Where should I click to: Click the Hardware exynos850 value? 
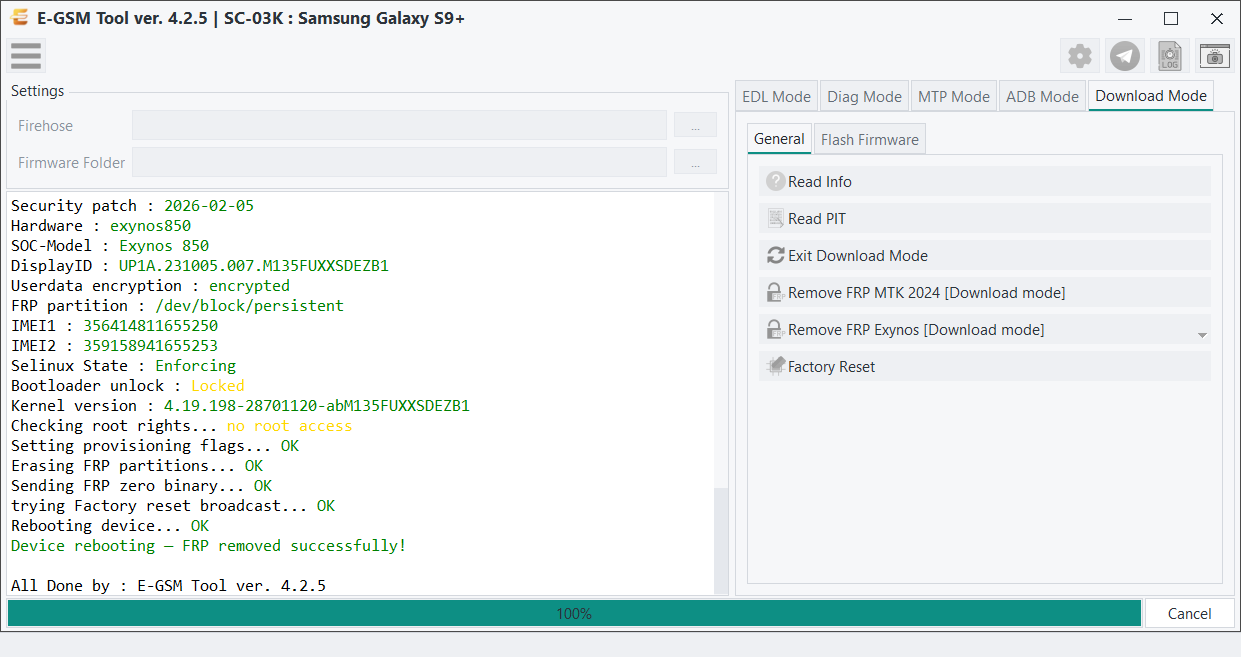tap(150, 225)
